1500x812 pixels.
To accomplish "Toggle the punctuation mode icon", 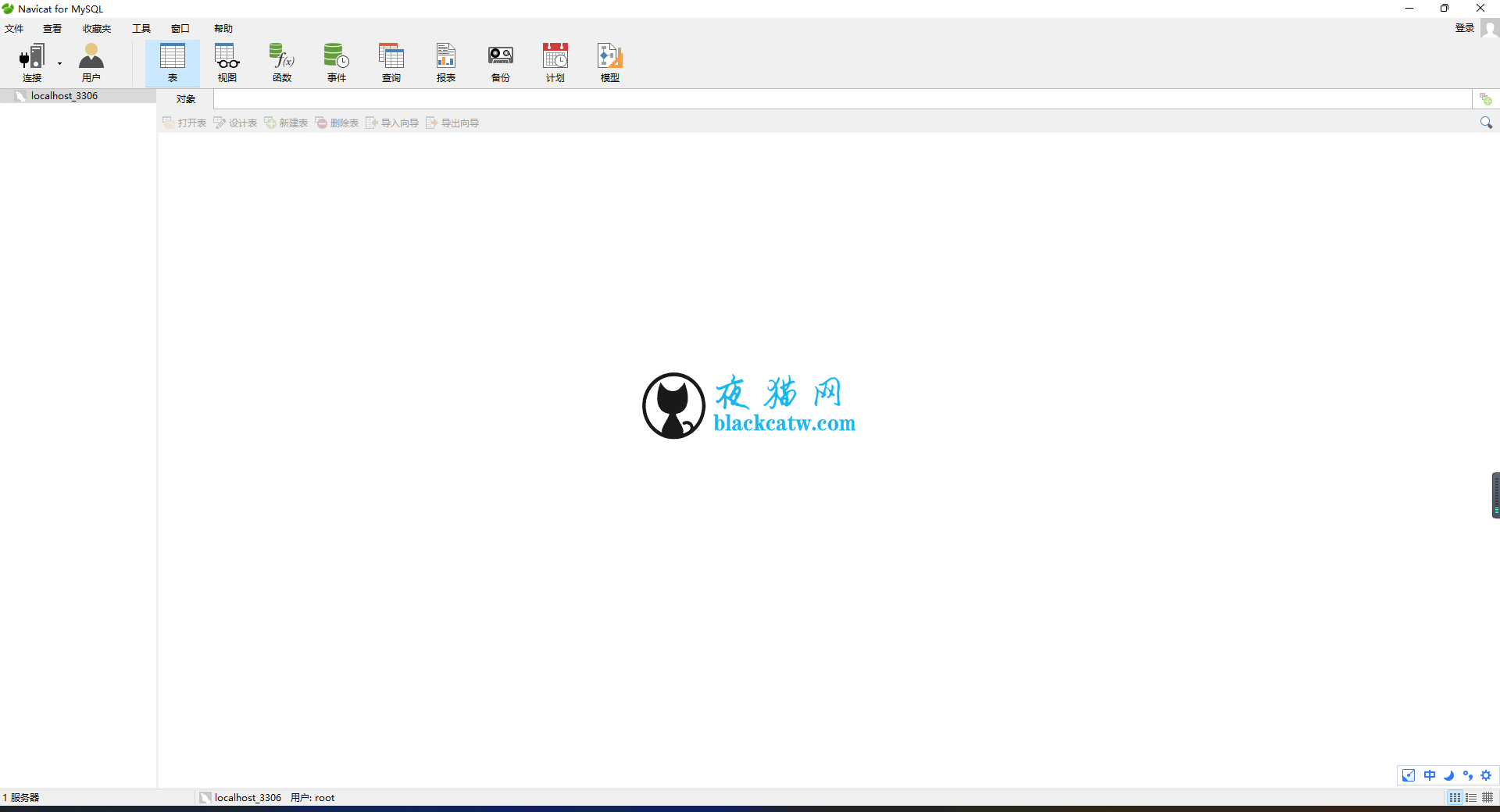I will point(1468,775).
